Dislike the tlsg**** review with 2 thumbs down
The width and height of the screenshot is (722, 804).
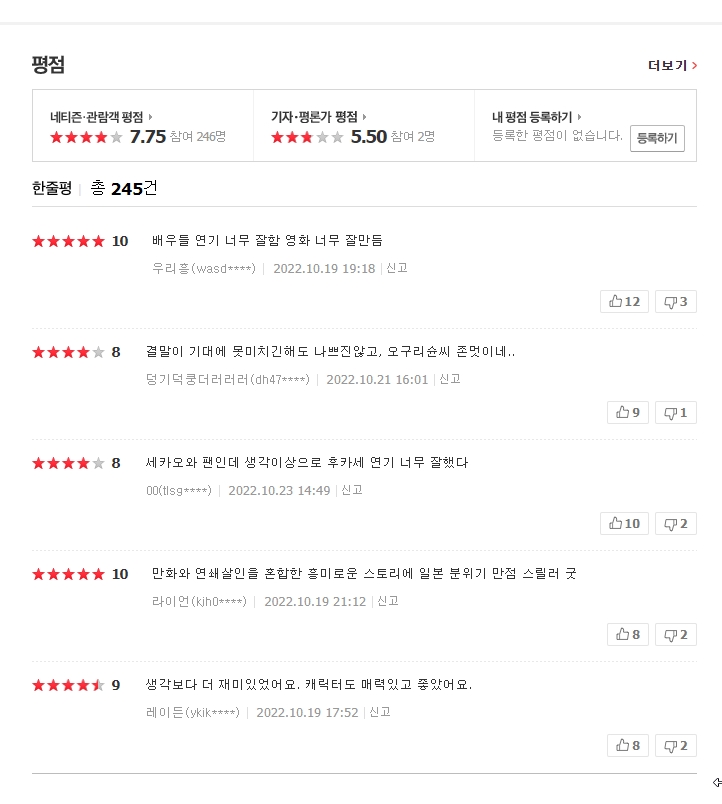point(675,524)
